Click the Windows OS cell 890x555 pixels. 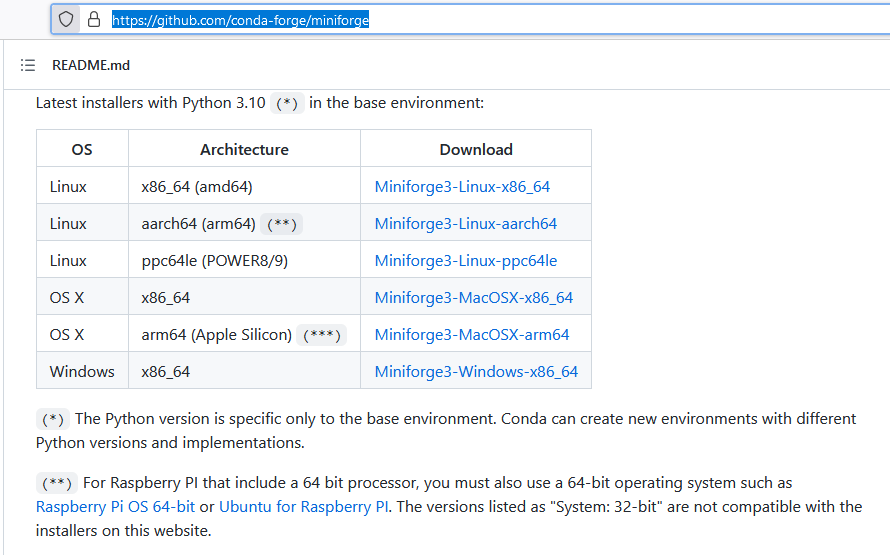(82, 372)
